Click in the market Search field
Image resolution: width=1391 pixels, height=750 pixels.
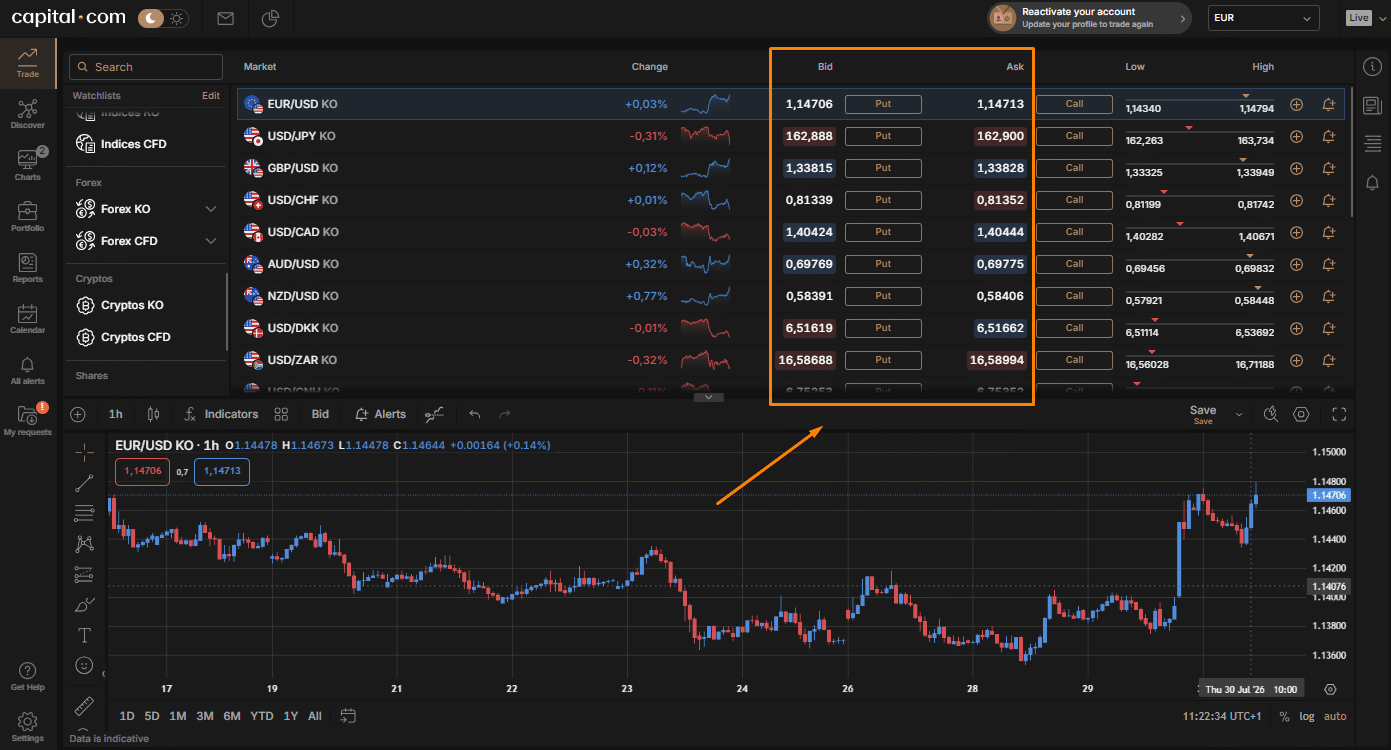(146, 67)
